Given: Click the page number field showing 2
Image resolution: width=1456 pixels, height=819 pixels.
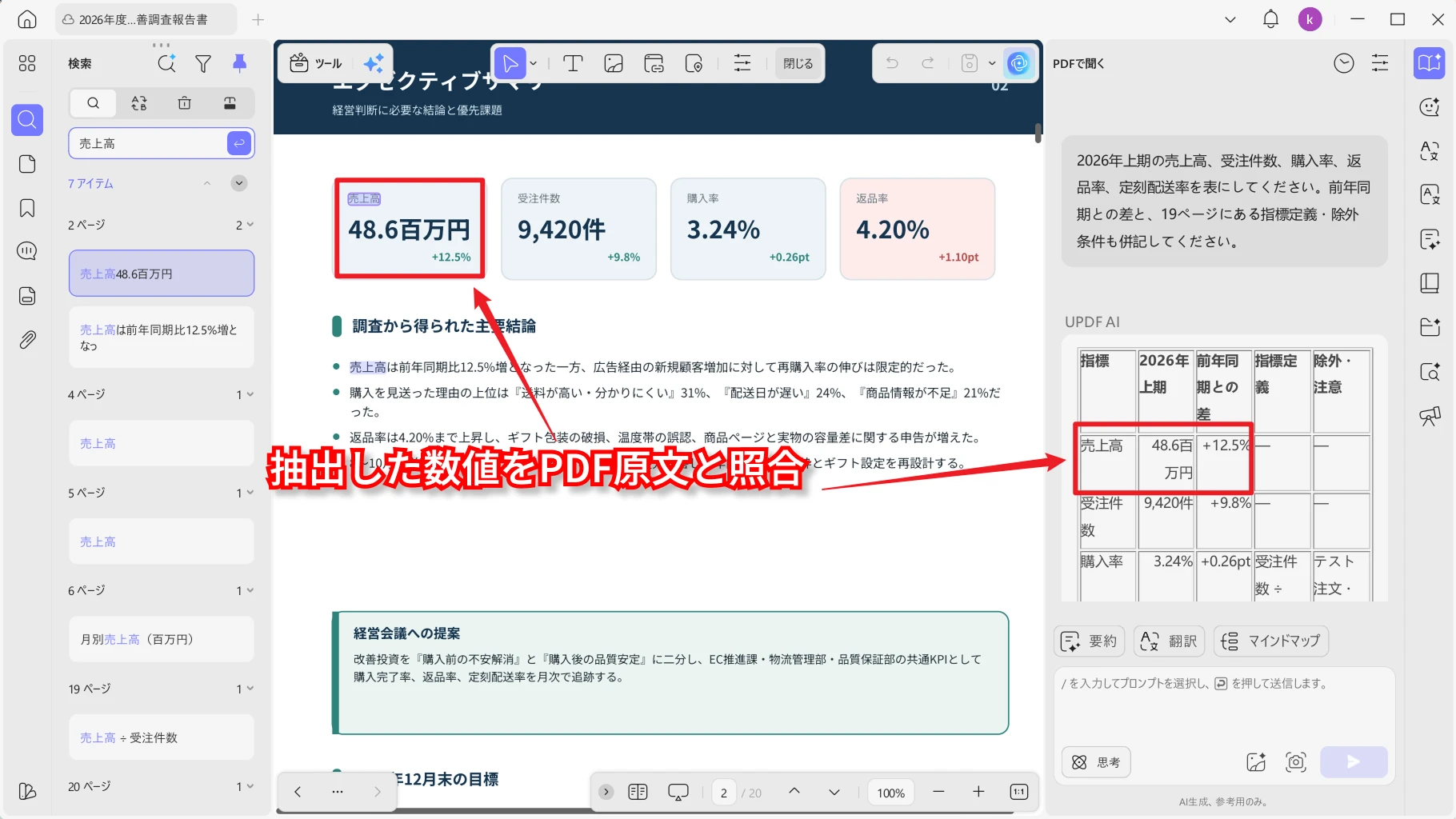Looking at the screenshot, I should pyautogui.click(x=724, y=793).
